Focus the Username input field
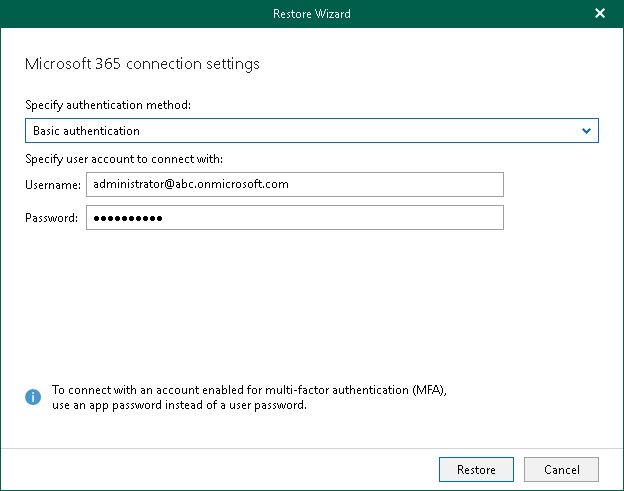 [x=294, y=184]
